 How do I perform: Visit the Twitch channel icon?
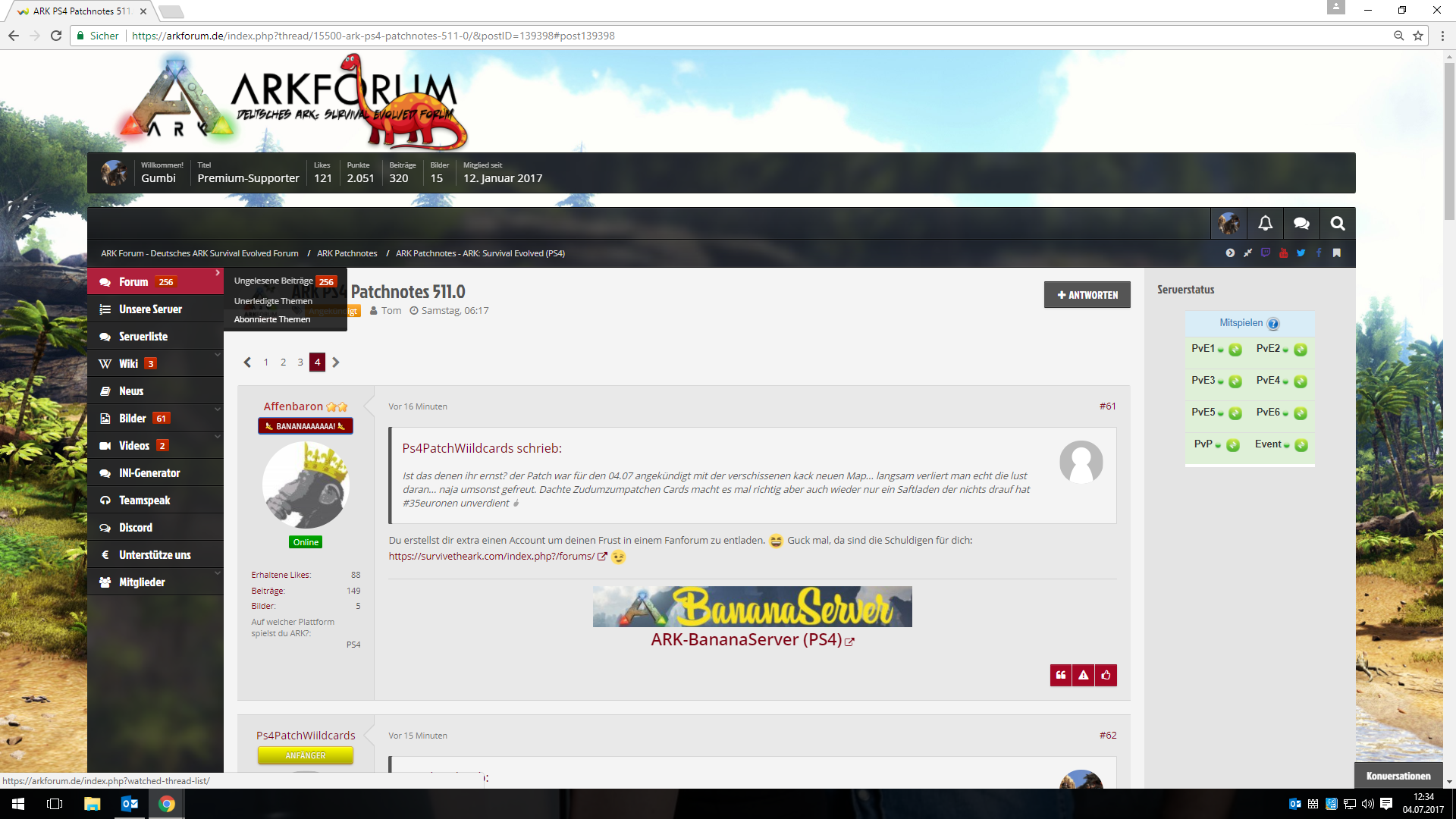pyautogui.click(x=1266, y=253)
